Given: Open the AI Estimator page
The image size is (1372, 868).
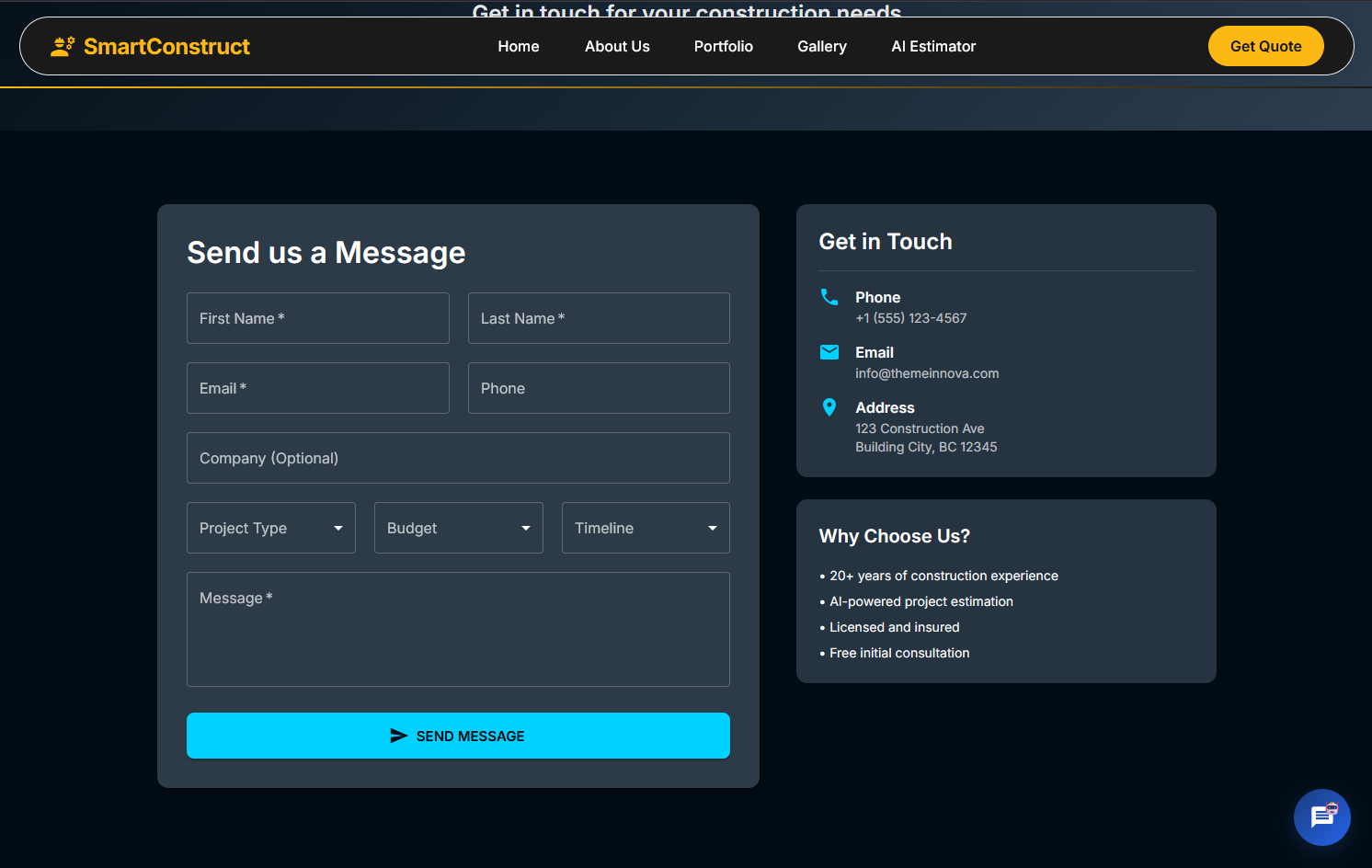Looking at the screenshot, I should pyautogui.click(x=932, y=46).
